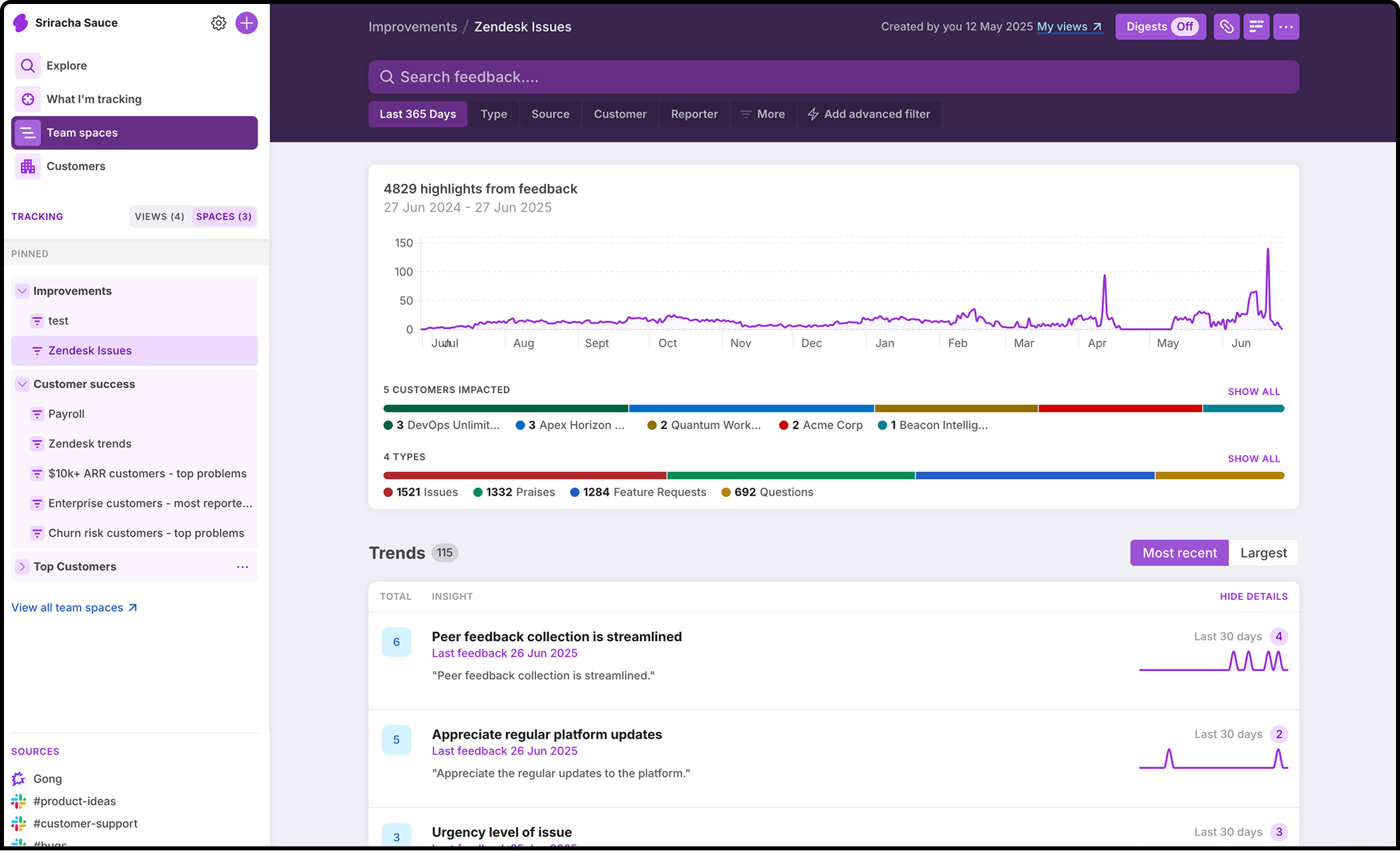Collapse the Improvements space
1400x851 pixels.
click(x=23, y=291)
